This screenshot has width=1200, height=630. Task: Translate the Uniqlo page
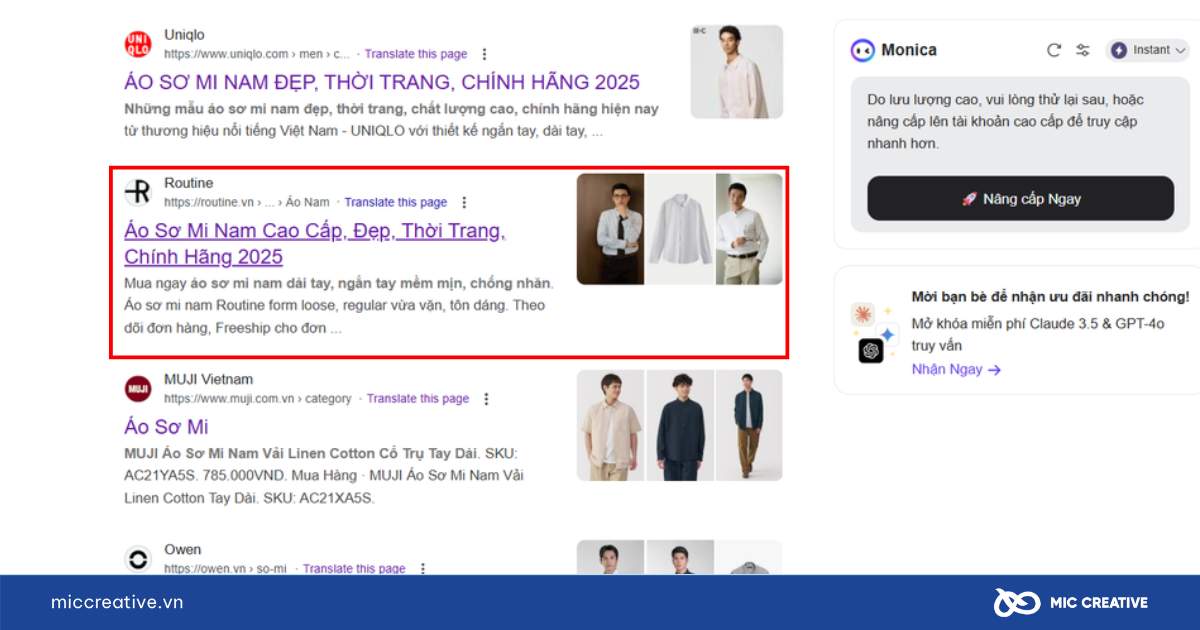pos(416,54)
